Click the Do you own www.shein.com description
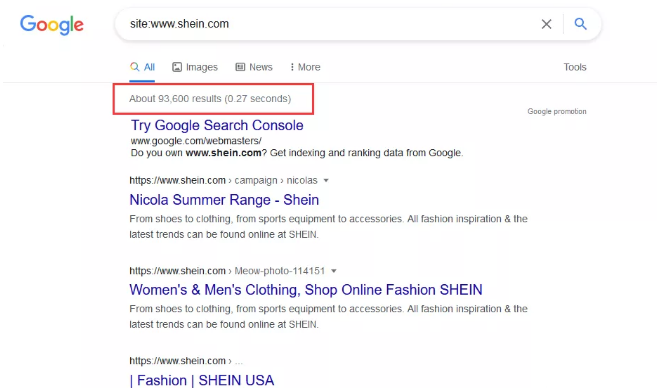The image size is (657, 388). tap(297, 153)
